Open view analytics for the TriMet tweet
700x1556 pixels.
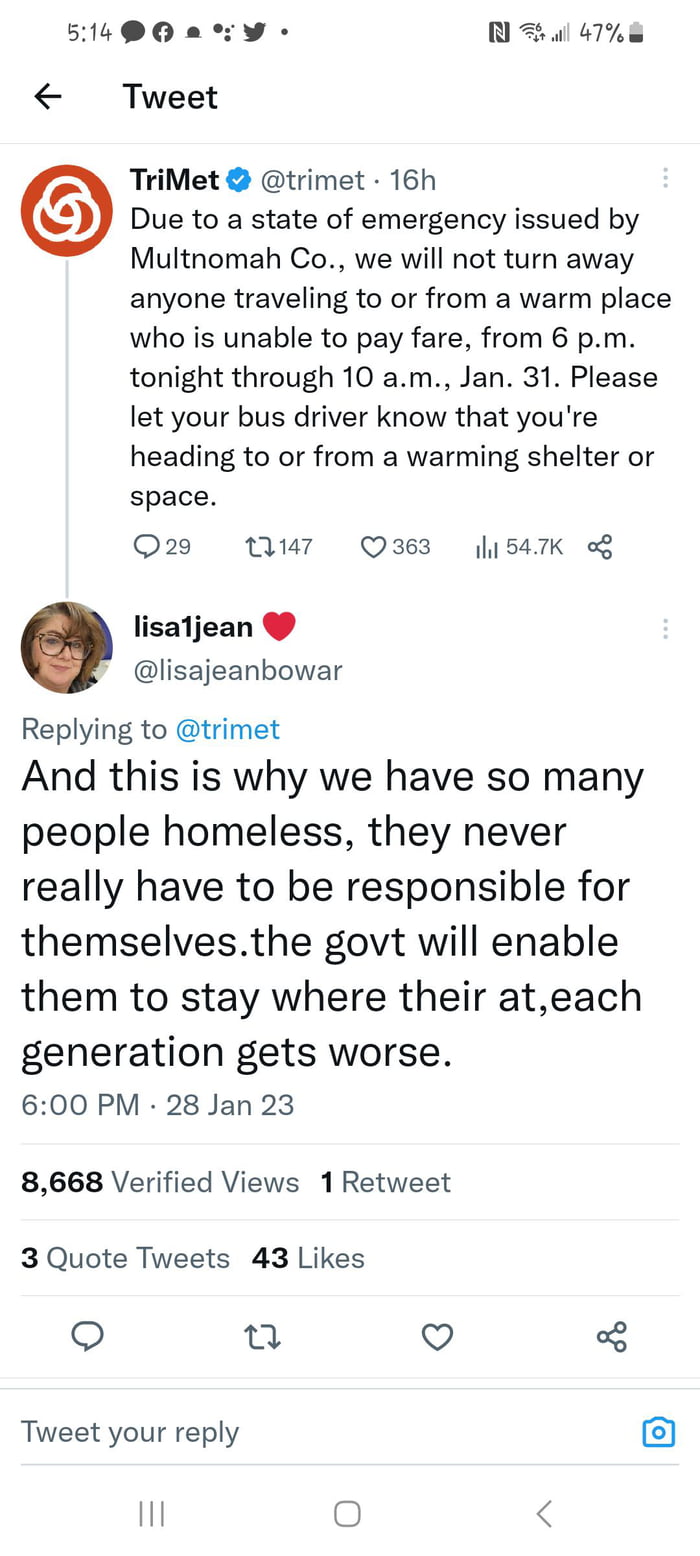tap(485, 547)
